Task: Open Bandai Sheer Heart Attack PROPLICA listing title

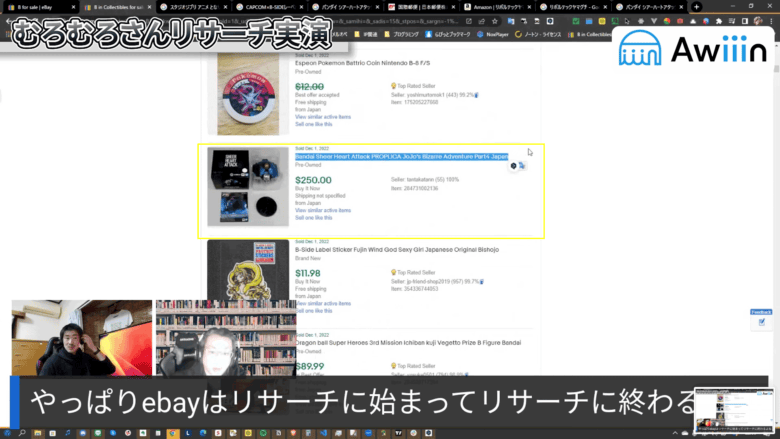Action: pos(401,157)
